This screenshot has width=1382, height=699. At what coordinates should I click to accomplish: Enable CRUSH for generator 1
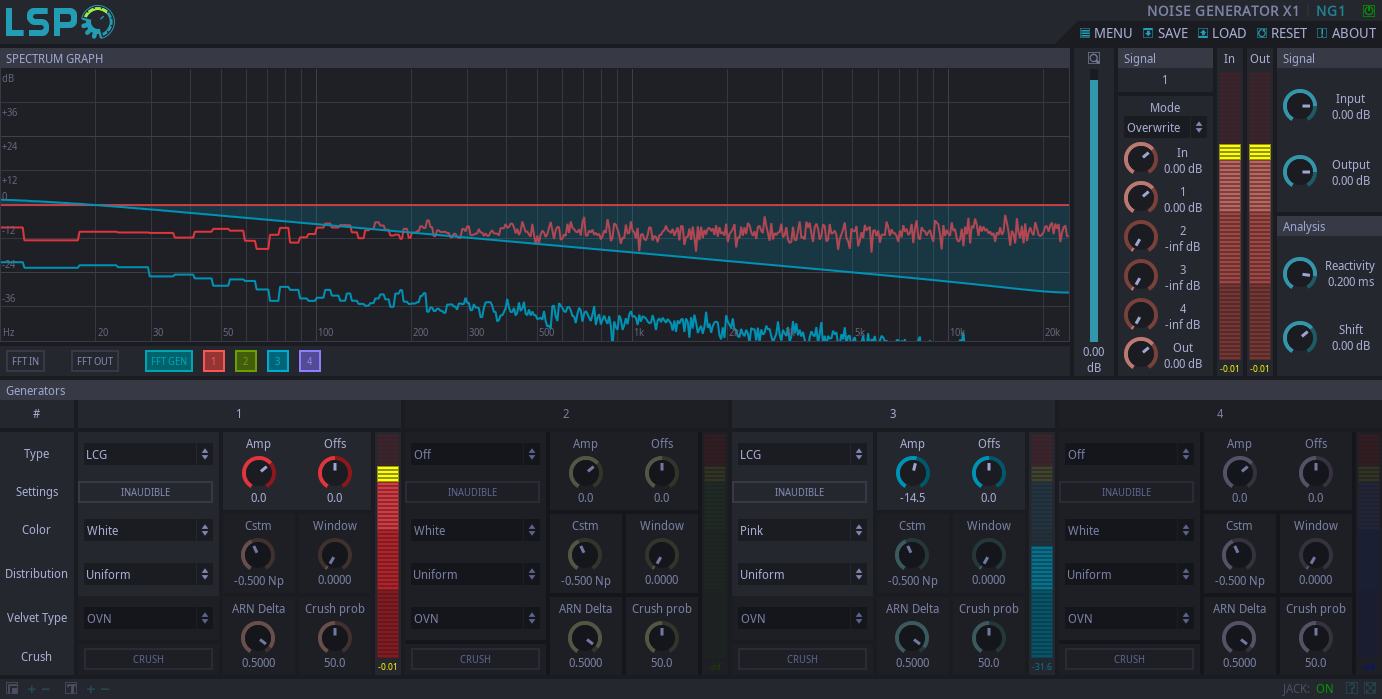(x=148, y=659)
